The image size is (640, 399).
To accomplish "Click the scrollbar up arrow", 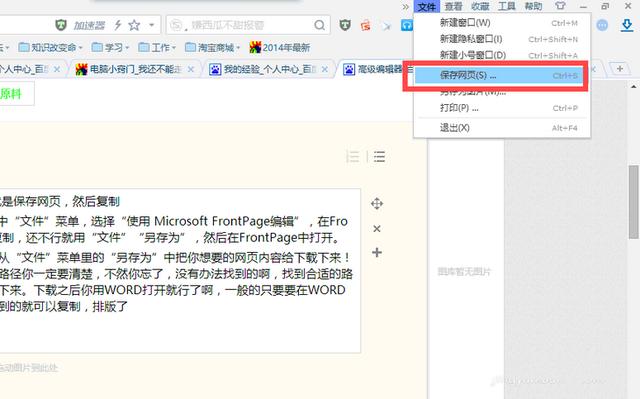I will click(x=633, y=86).
